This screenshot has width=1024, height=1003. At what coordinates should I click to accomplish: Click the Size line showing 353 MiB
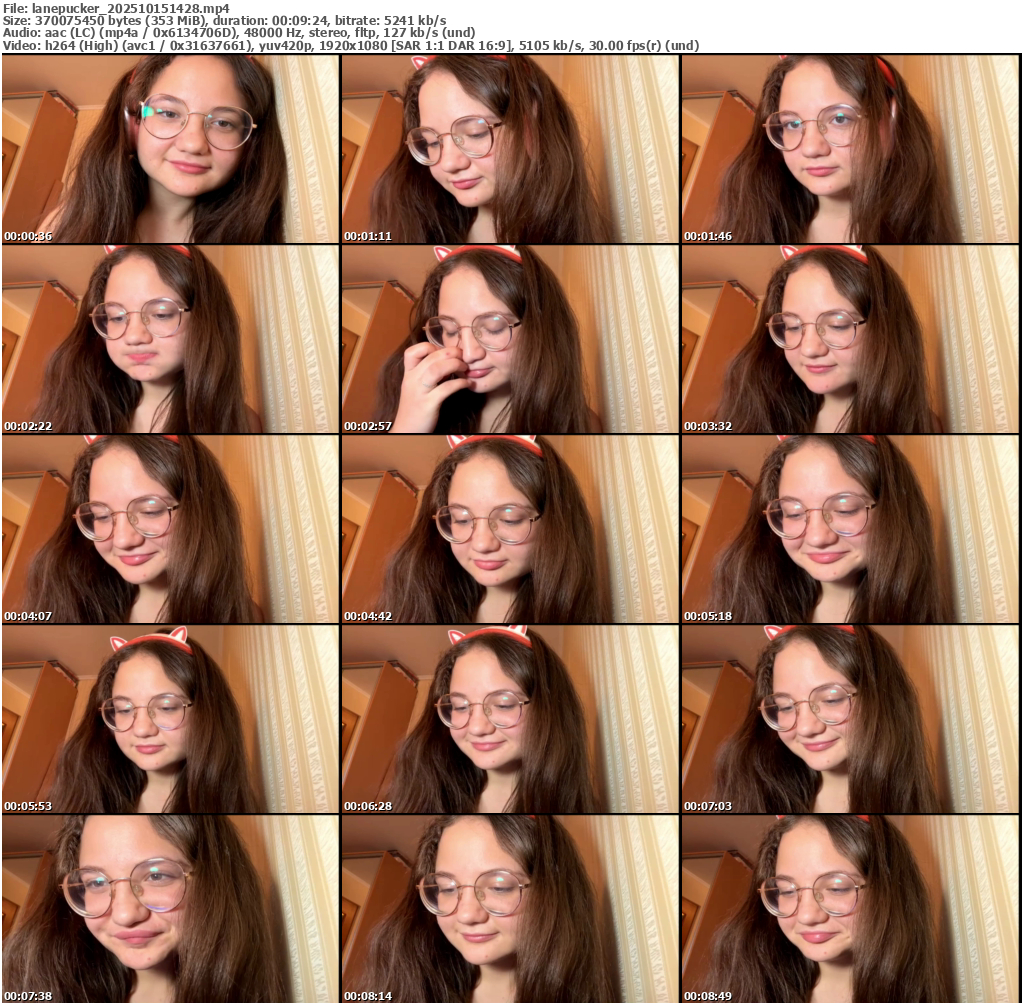click(x=225, y=20)
